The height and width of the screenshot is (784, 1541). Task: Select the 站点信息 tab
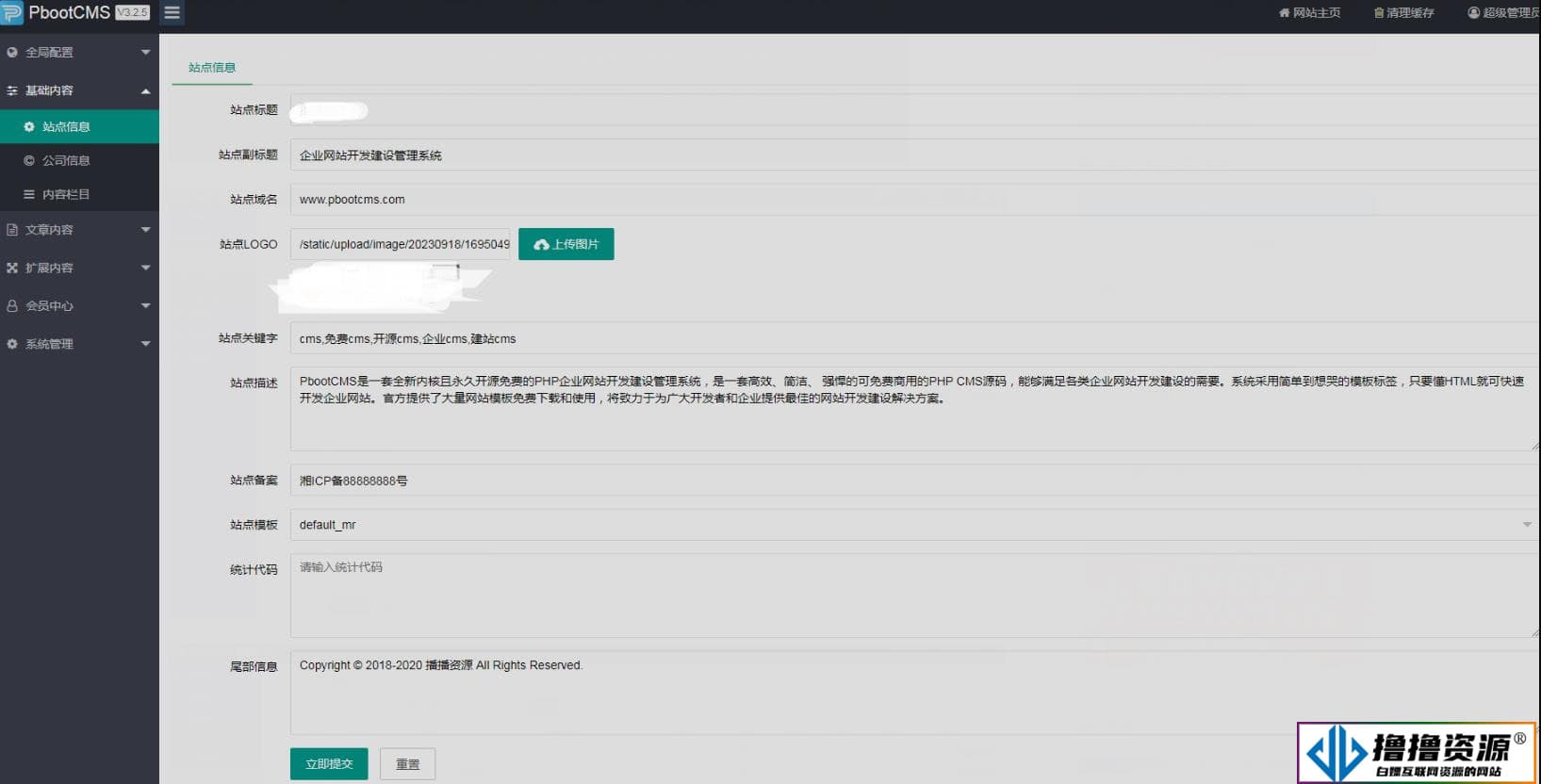tap(212, 68)
